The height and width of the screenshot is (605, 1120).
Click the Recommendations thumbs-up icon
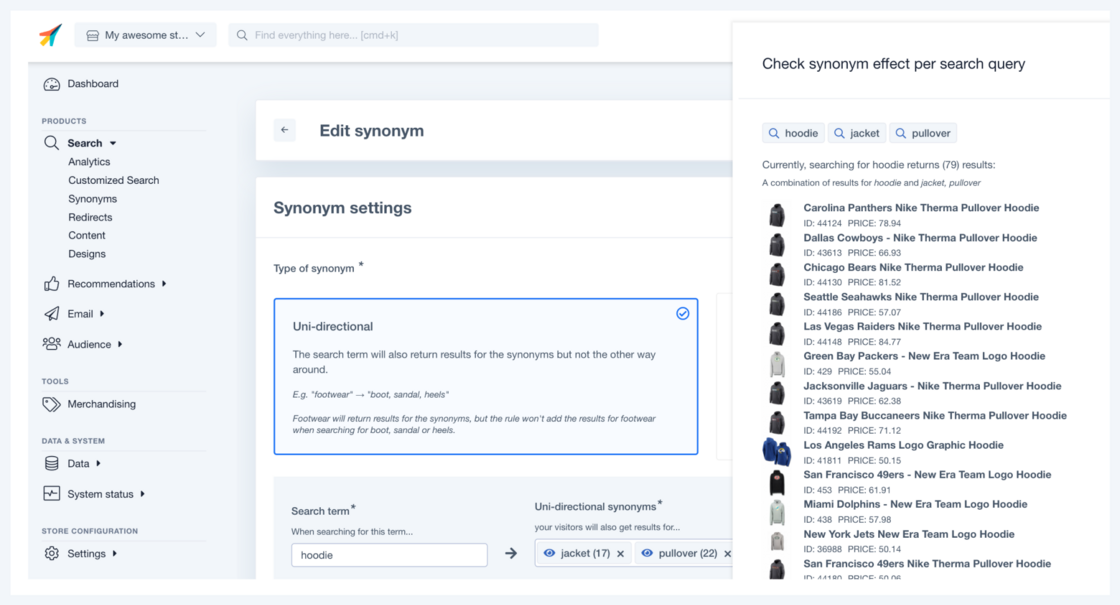click(52, 284)
